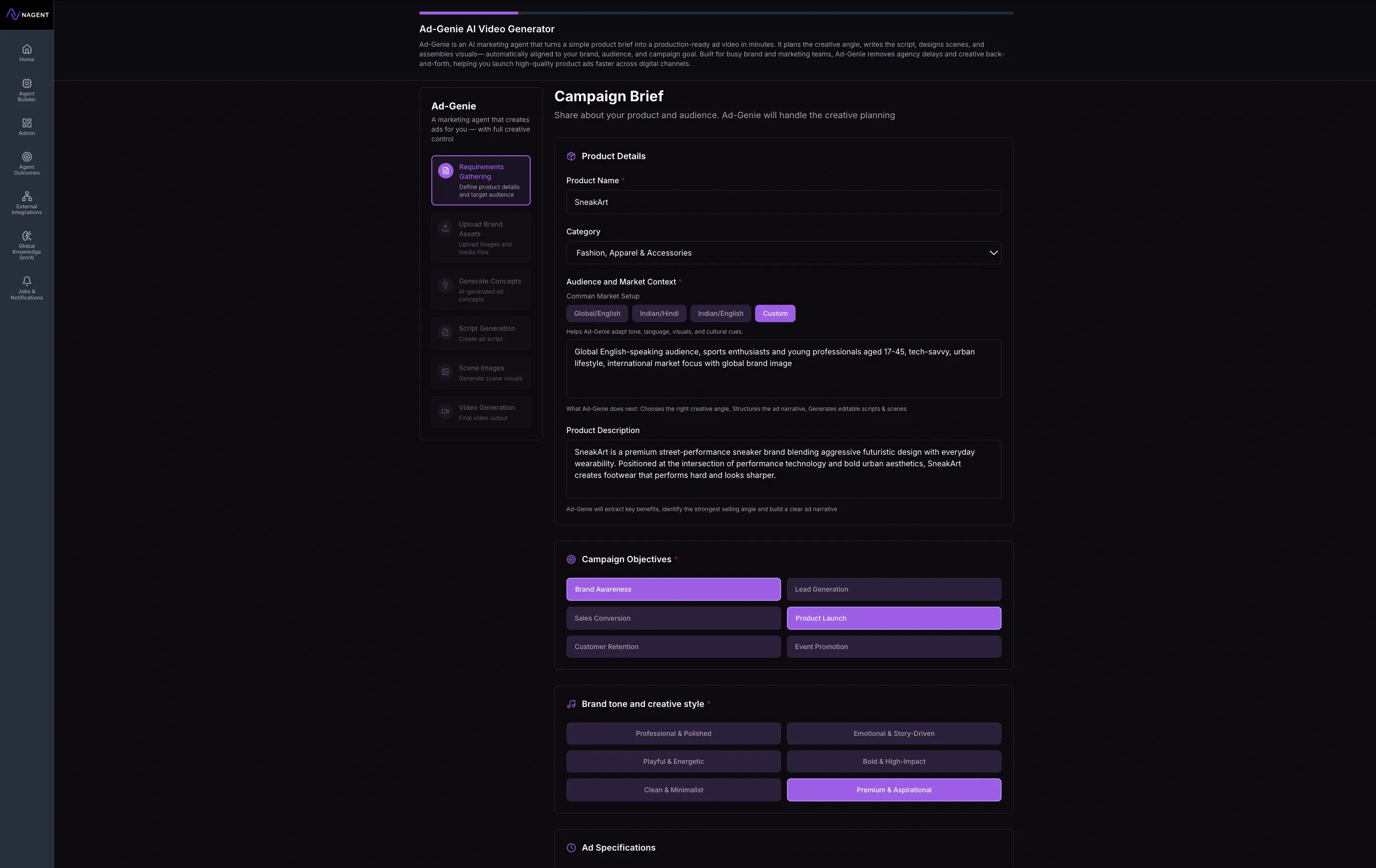Choose the Indian/Hindi market preset

[659, 313]
